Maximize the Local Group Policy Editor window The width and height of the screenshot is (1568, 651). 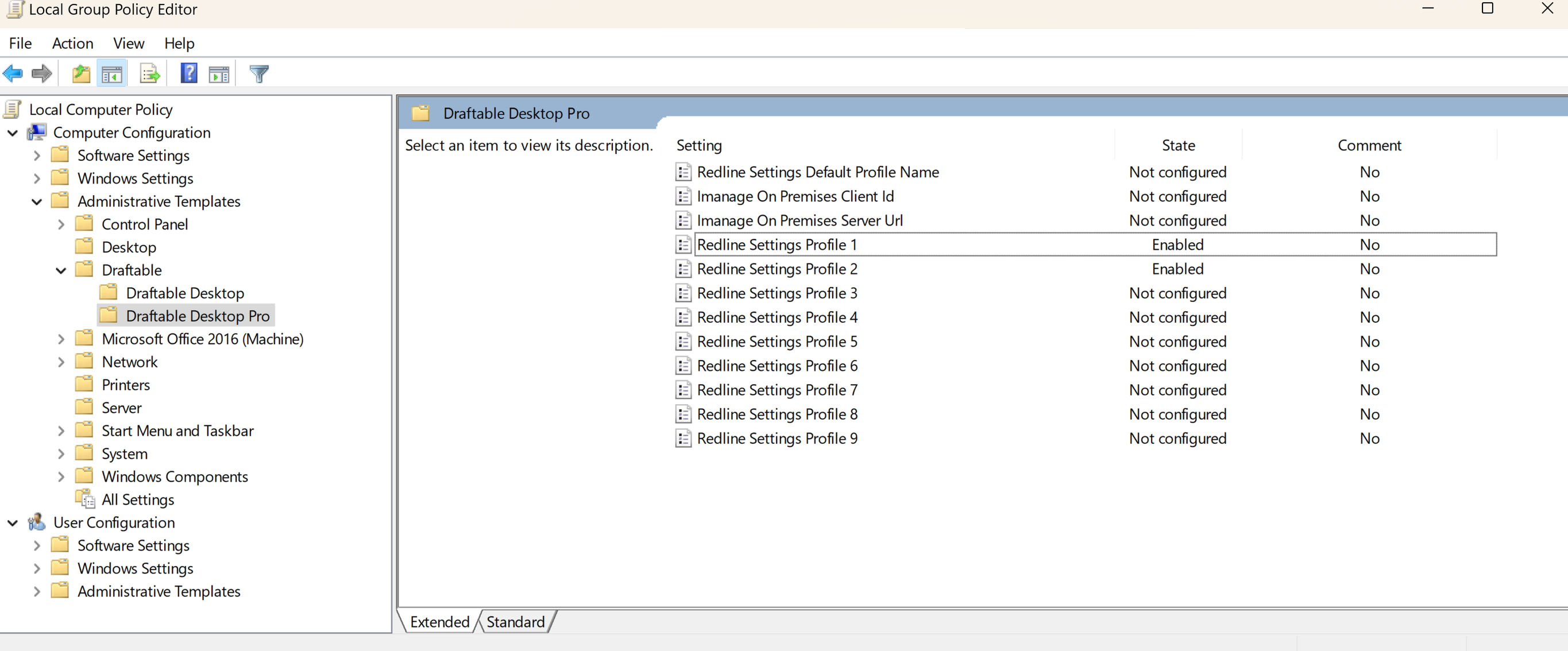(x=1487, y=9)
